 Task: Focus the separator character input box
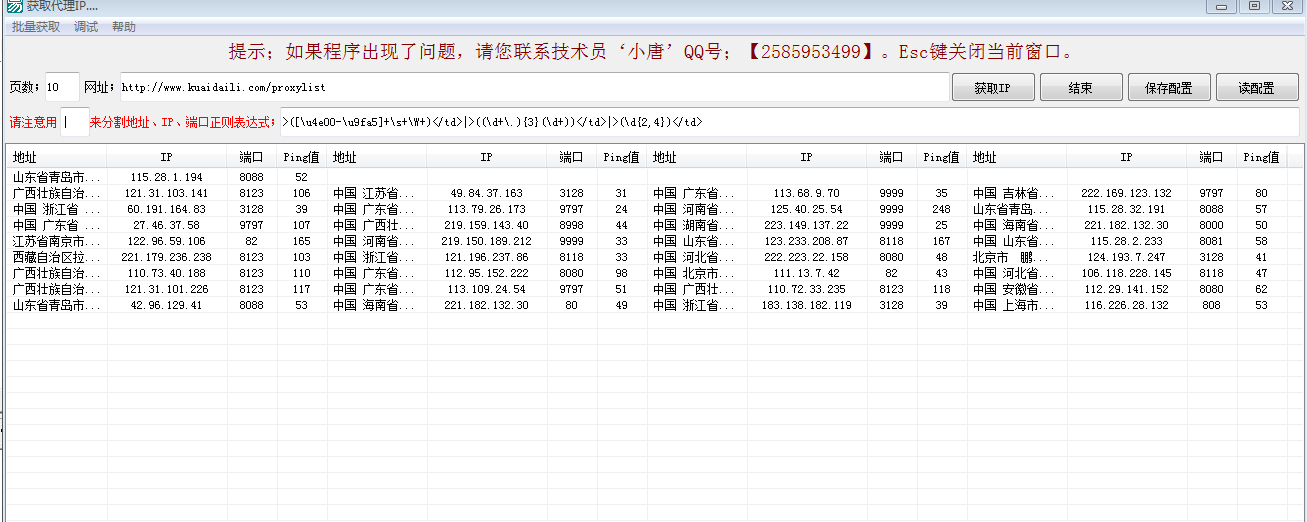74,123
